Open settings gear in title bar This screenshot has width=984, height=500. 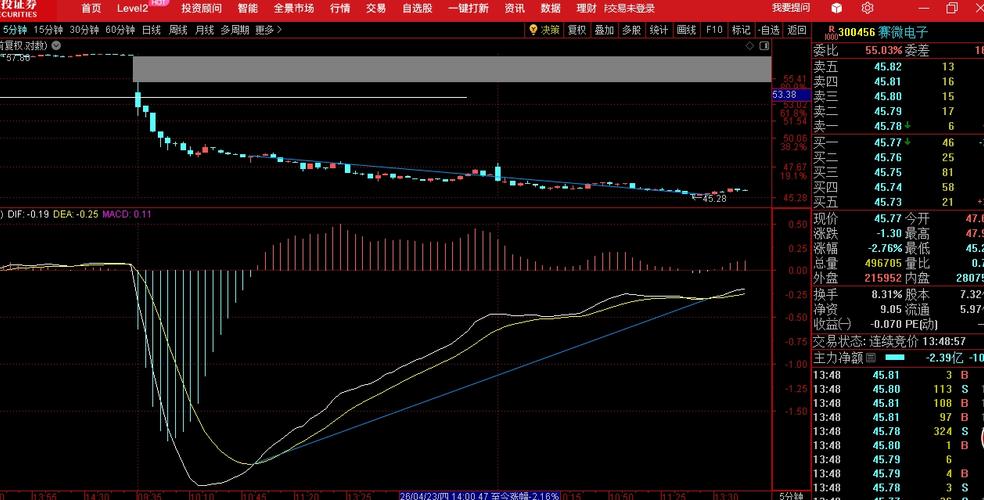[867, 8]
